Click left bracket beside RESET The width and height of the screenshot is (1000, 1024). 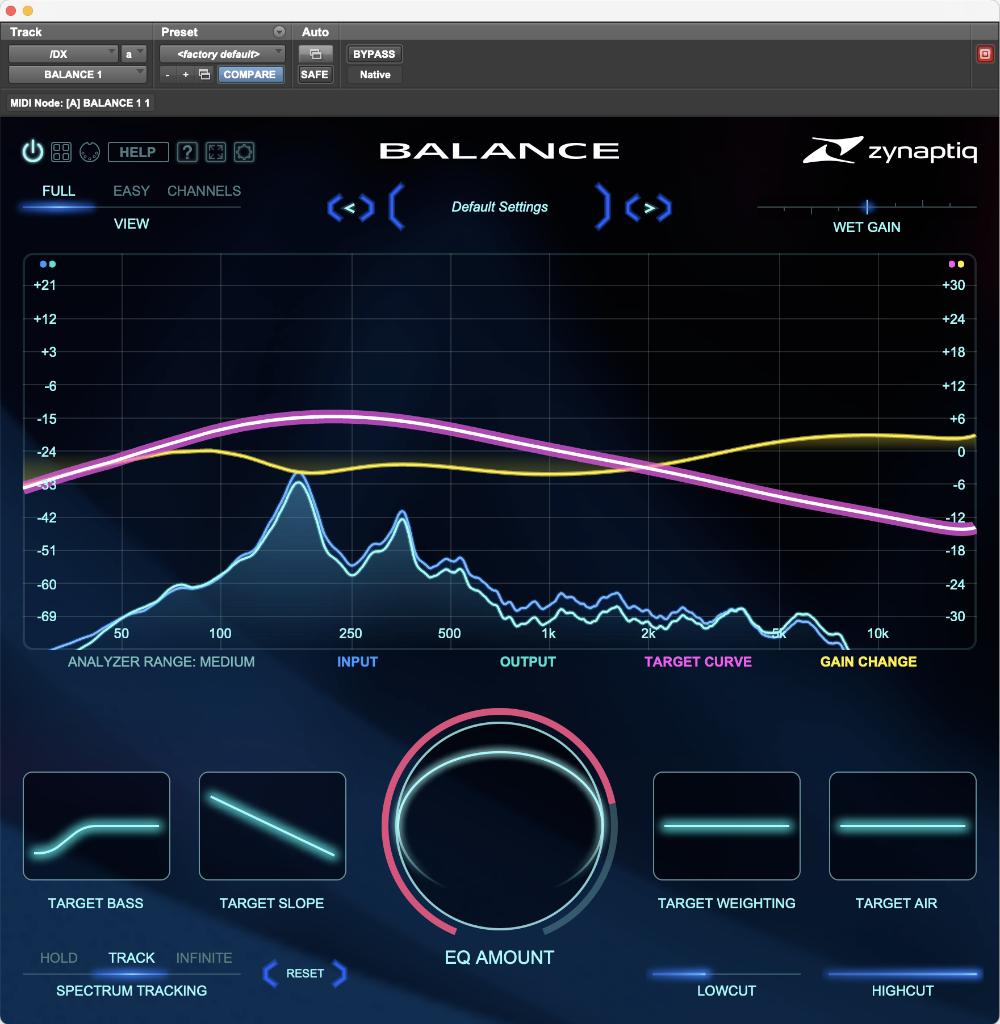[270, 973]
